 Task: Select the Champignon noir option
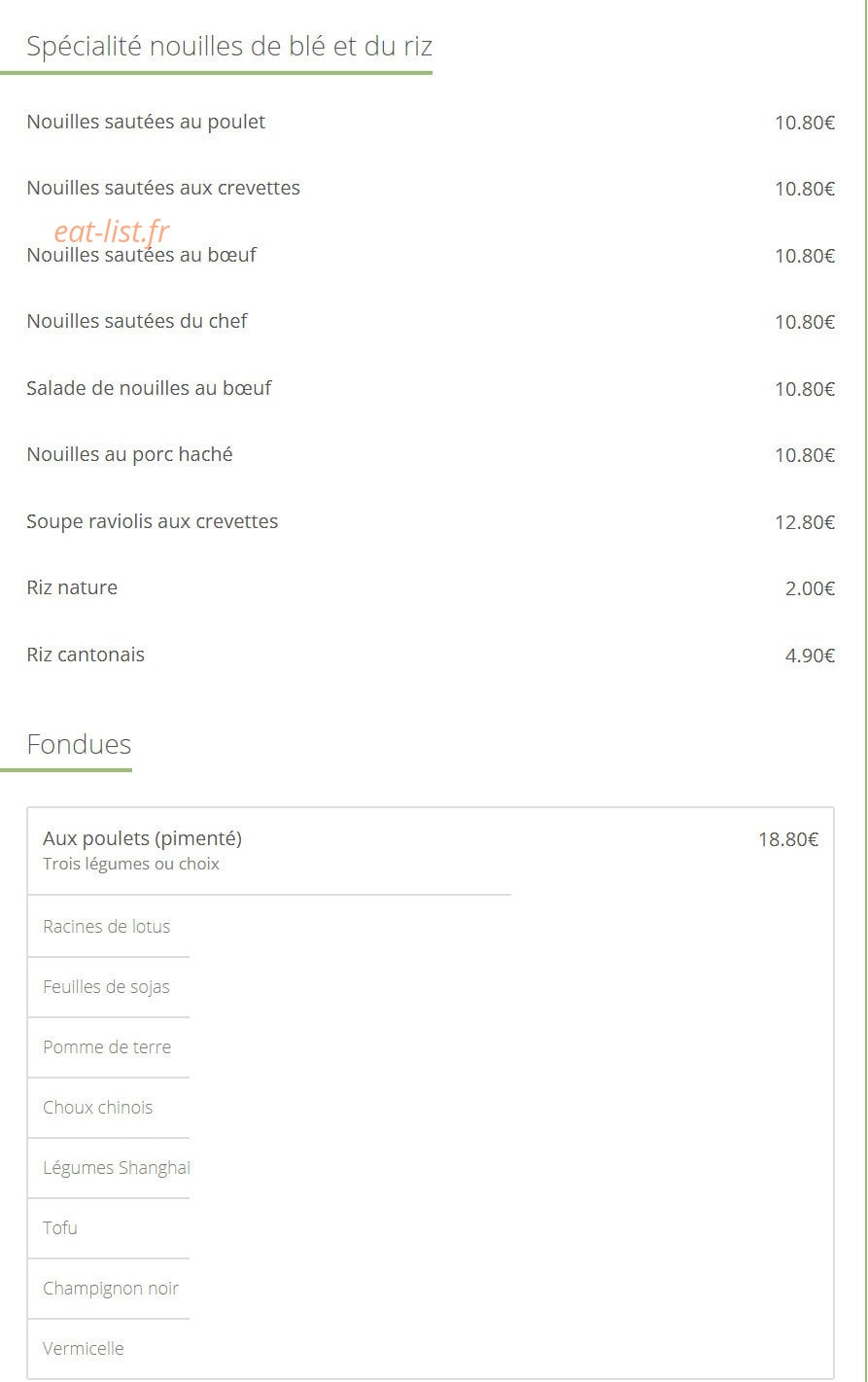tap(111, 1289)
